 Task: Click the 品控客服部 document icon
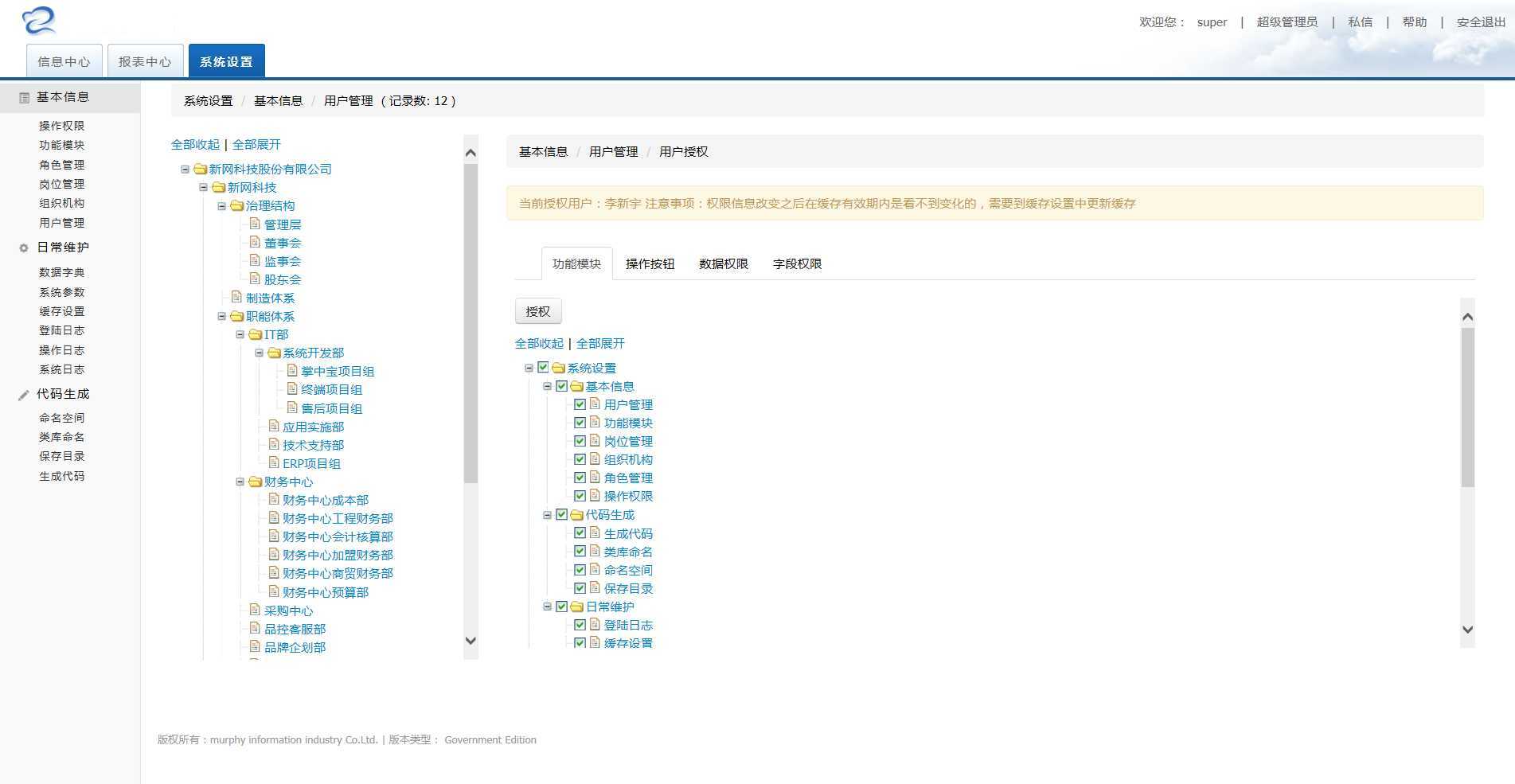[256, 628]
